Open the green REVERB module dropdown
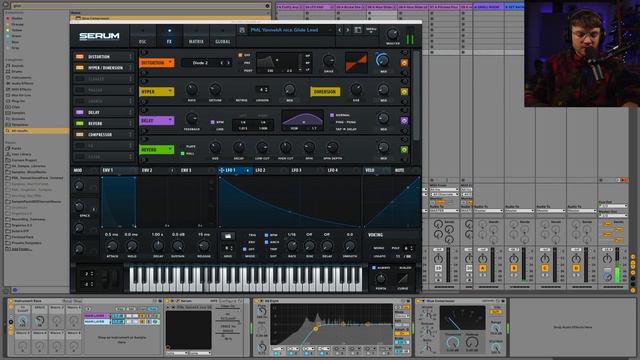Image resolution: width=640 pixels, height=360 pixels. point(157,150)
